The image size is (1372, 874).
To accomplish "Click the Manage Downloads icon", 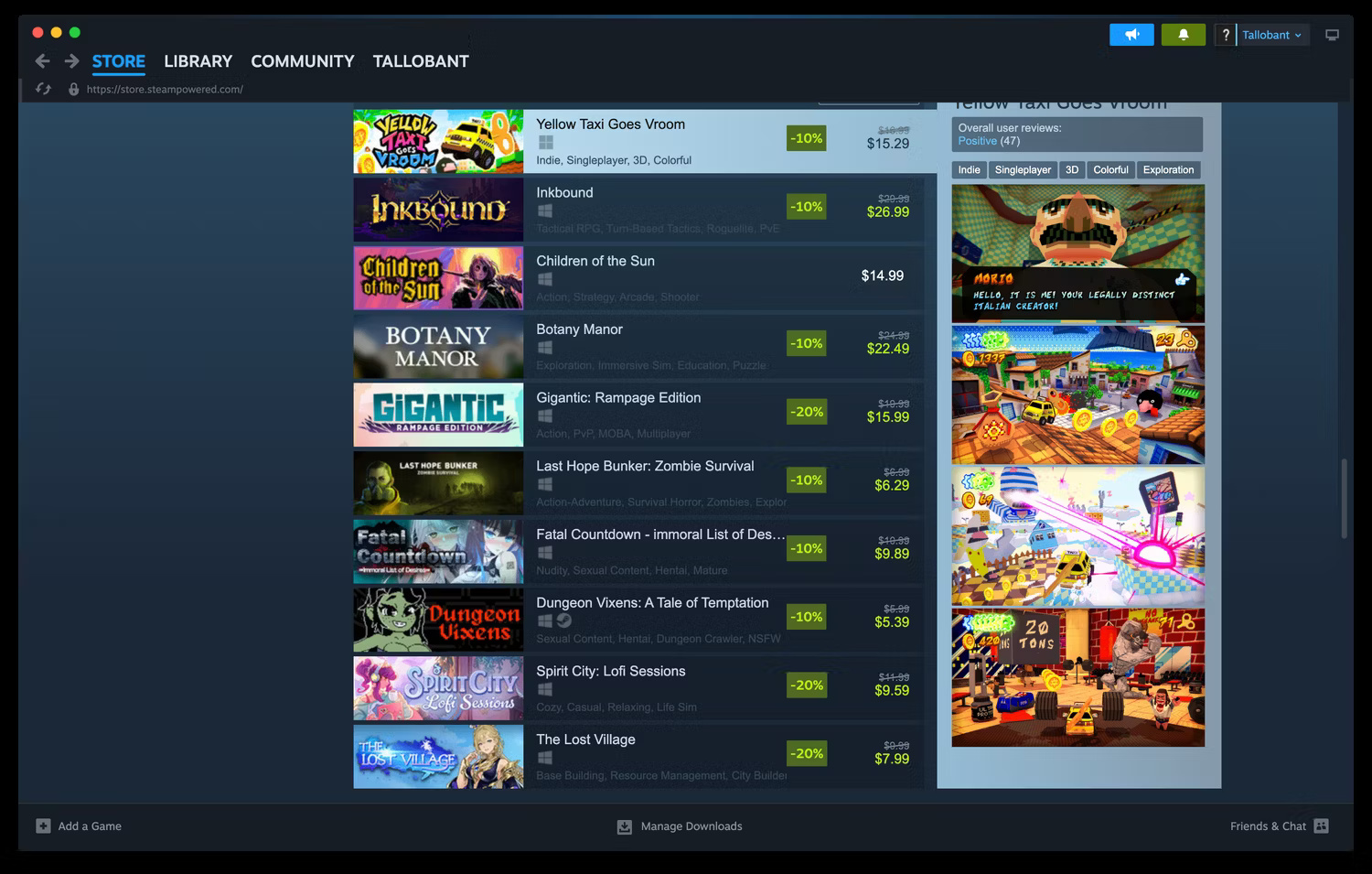I will 625,825.
